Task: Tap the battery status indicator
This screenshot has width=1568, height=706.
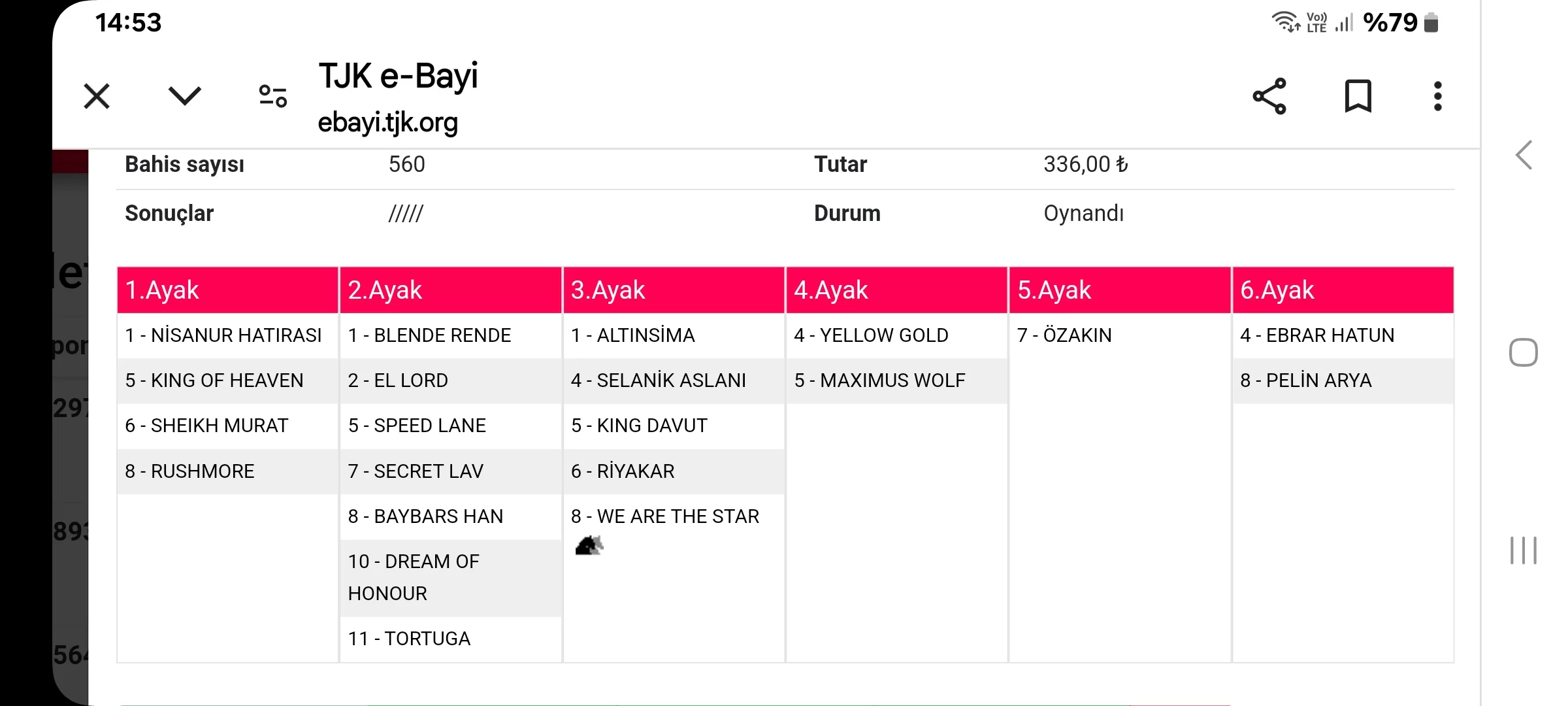Action: [1431, 23]
